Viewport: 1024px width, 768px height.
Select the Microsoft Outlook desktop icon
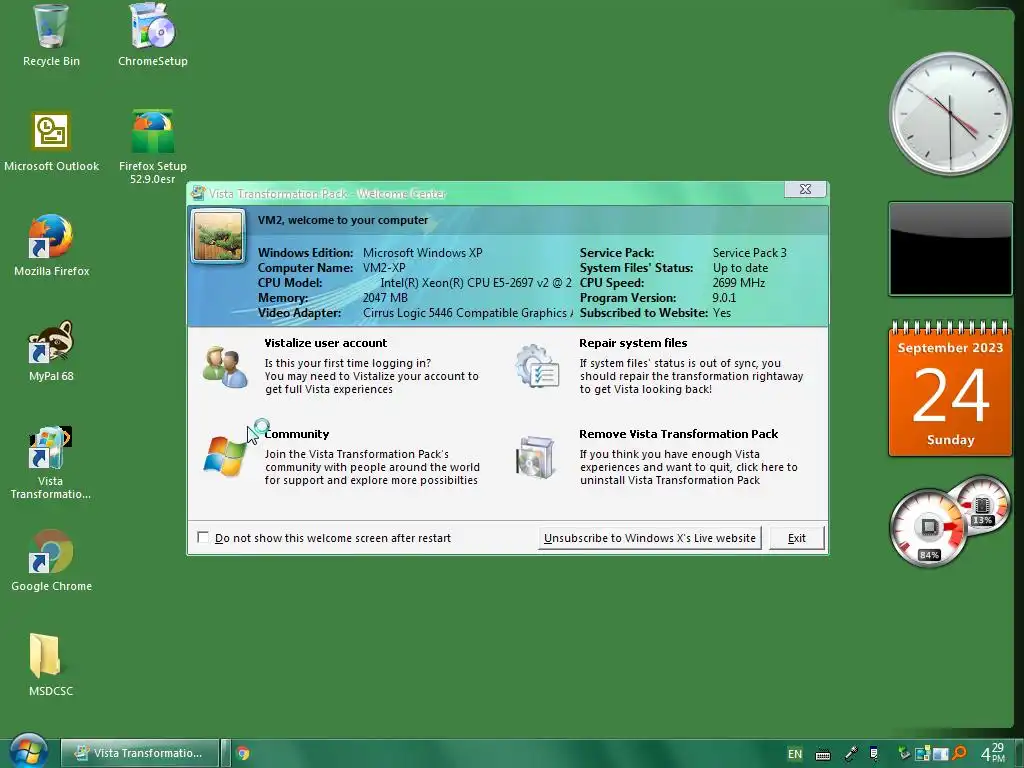click(51, 131)
